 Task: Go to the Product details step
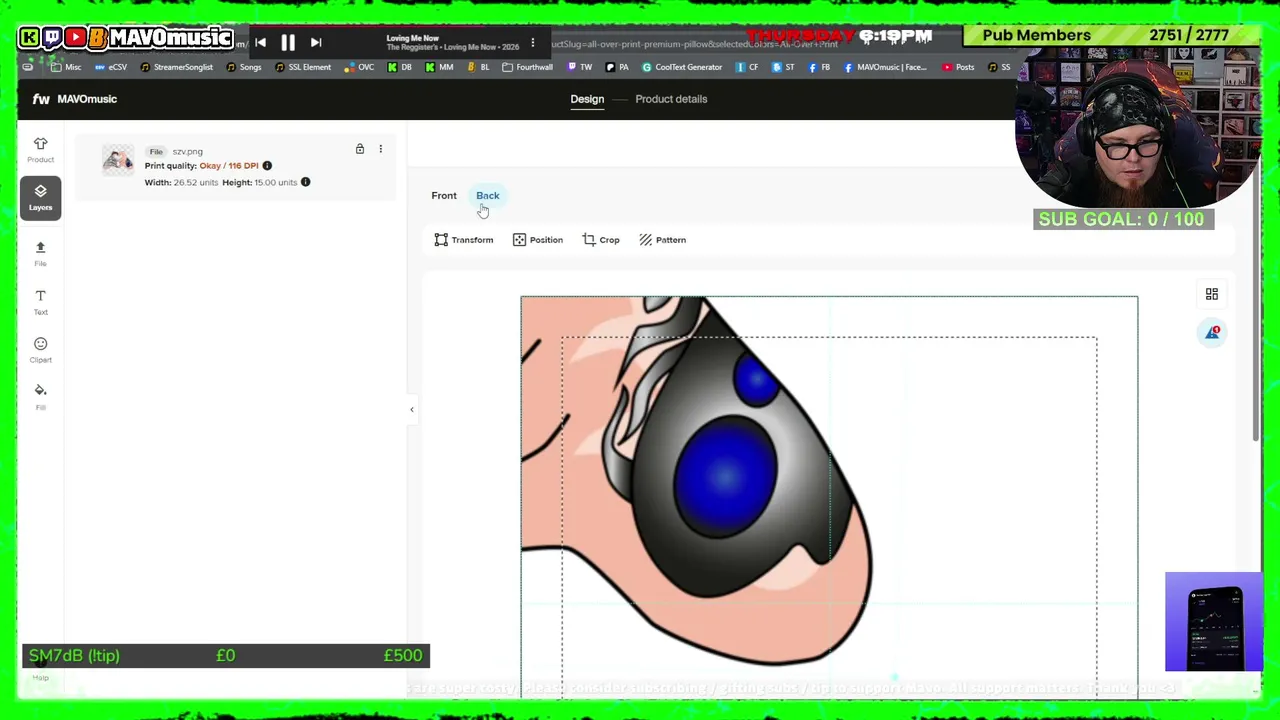(x=671, y=99)
